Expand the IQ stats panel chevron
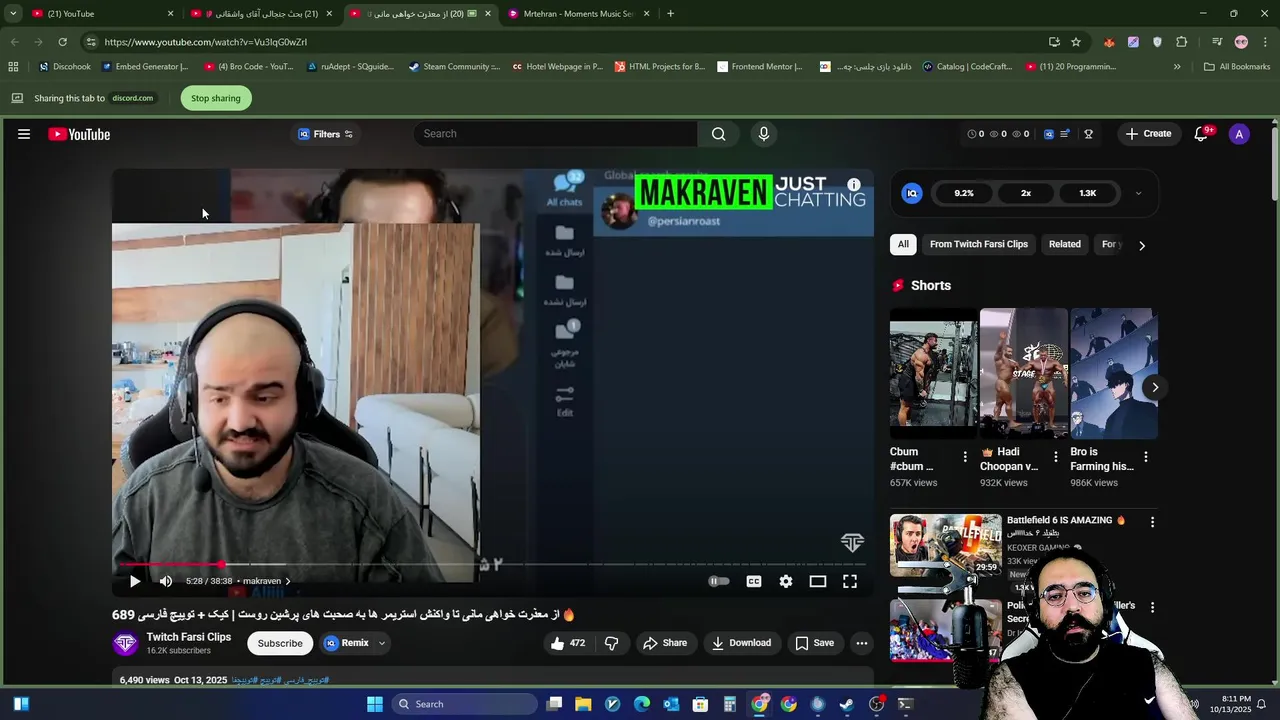 tap(1138, 193)
